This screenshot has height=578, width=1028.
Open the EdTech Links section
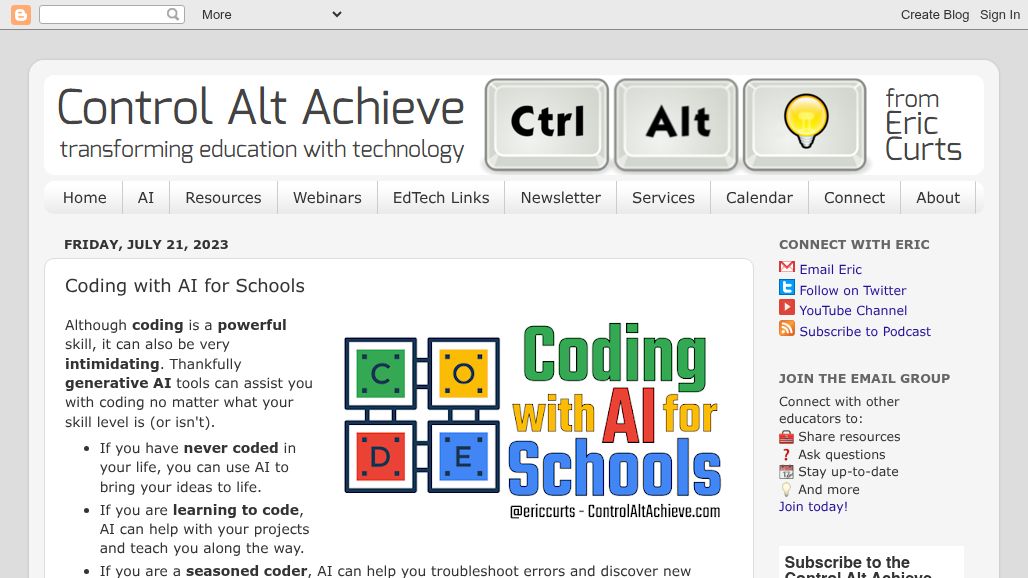pos(440,197)
